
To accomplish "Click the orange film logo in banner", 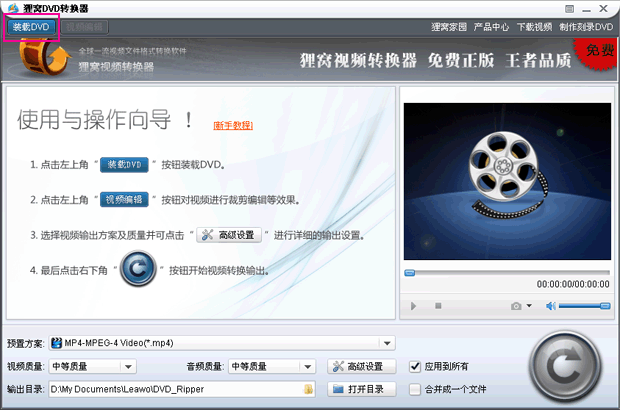I will (43, 57).
